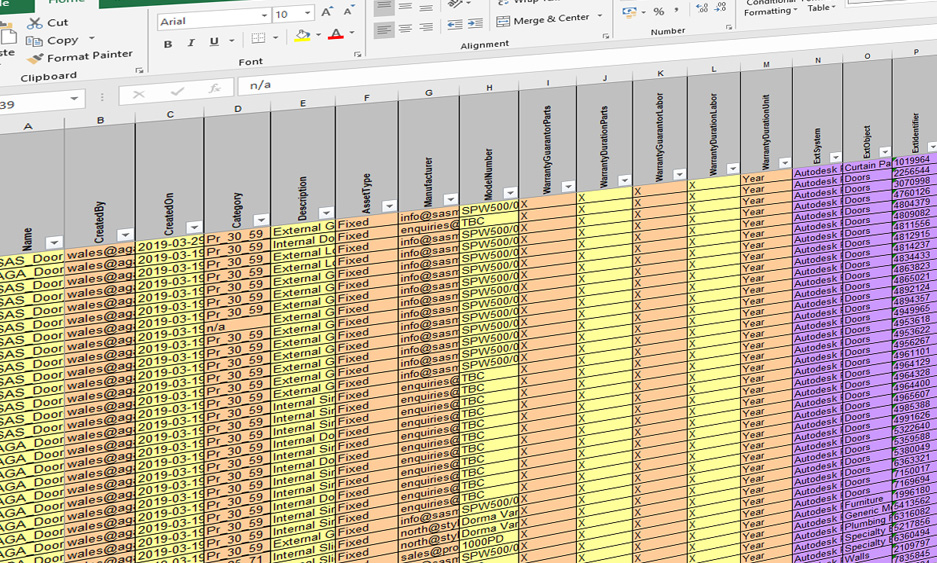This screenshot has width=937, height=563.
Task: Decrease the indent
Action: pos(455,25)
